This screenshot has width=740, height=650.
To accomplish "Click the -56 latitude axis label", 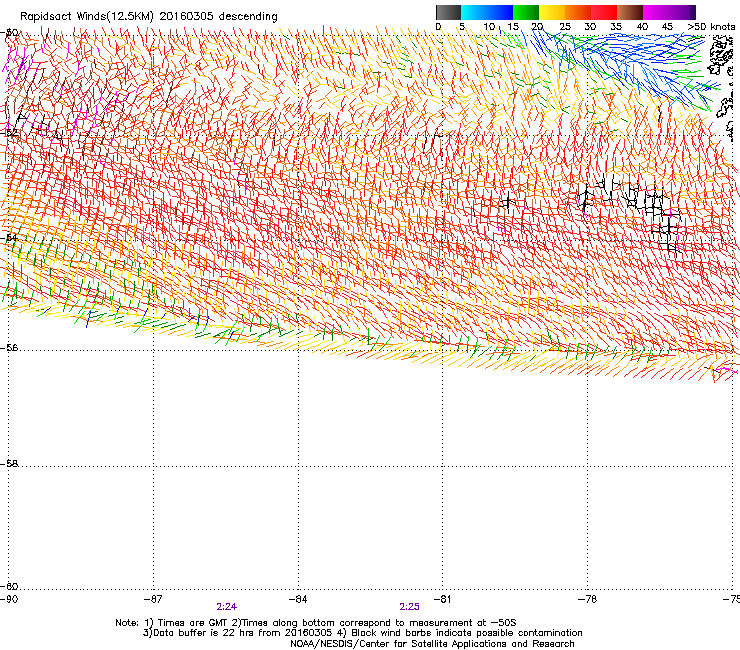I will pos(9,348).
